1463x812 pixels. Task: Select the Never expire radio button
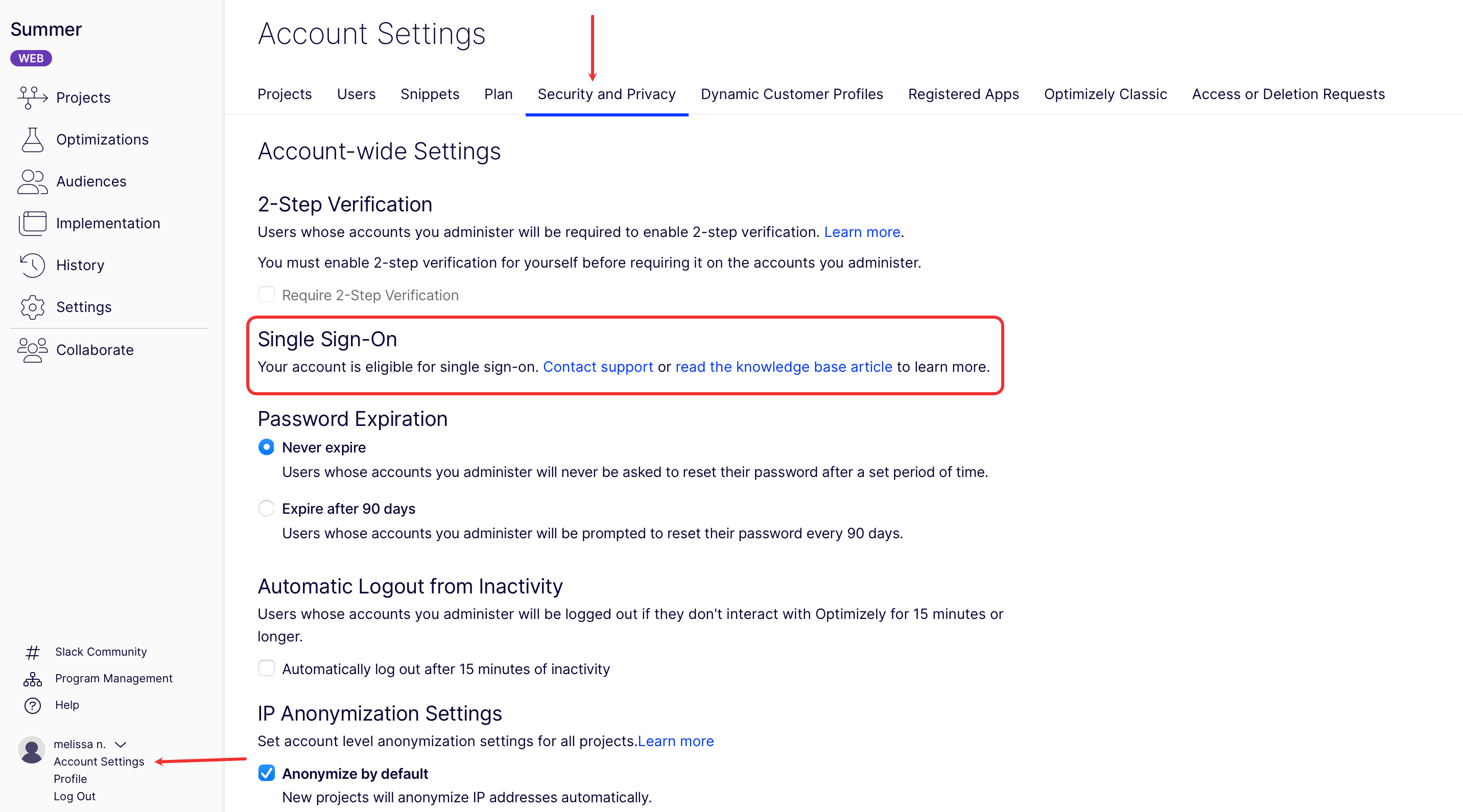[266, 447]
